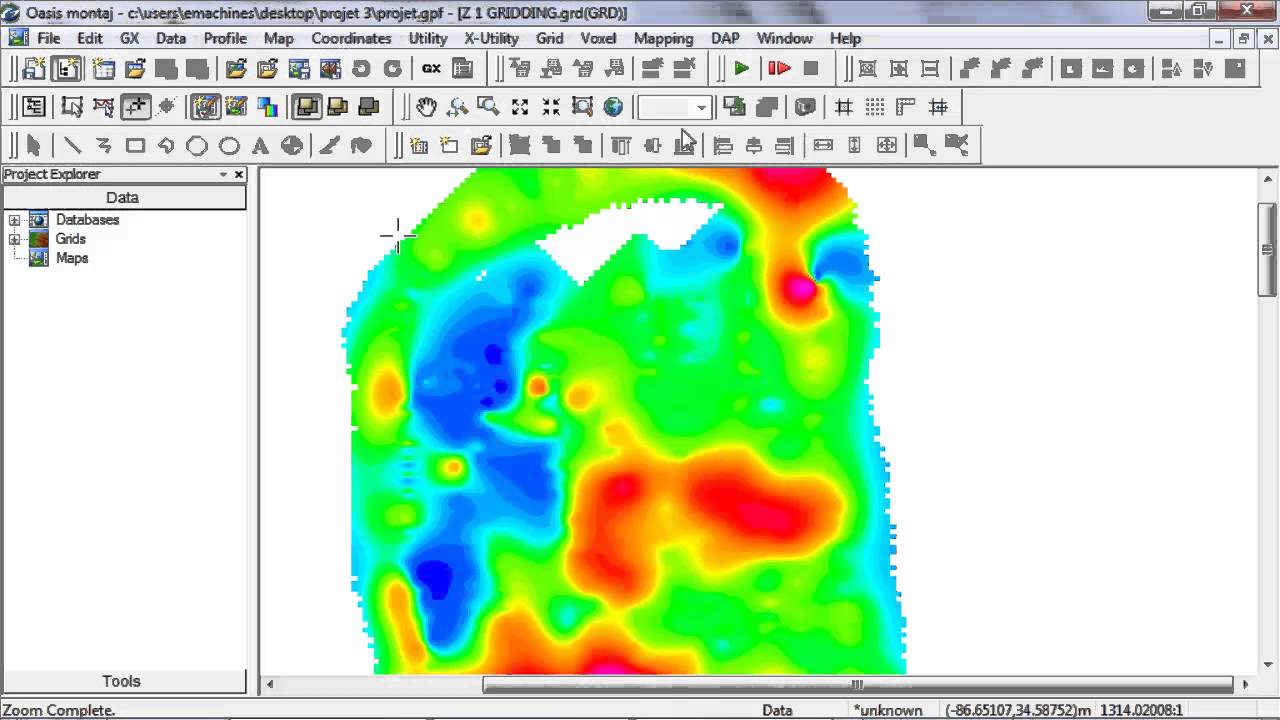Select the rectangle drawing tool
Image resolution: width=1280 pixels, height=720 pixels.
pyautogui.click(x=135, y=146)
